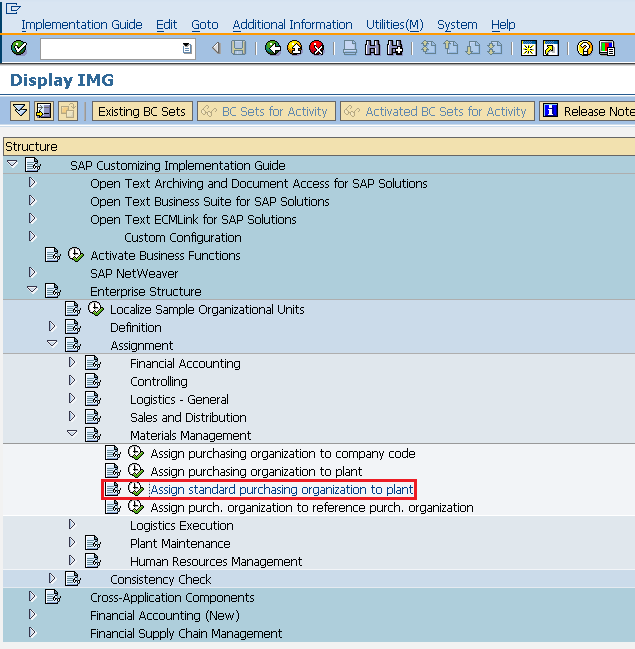Select Assign purch. organization to reference purch. organization
The image size is (635, 649).
[x=312, y=507]
